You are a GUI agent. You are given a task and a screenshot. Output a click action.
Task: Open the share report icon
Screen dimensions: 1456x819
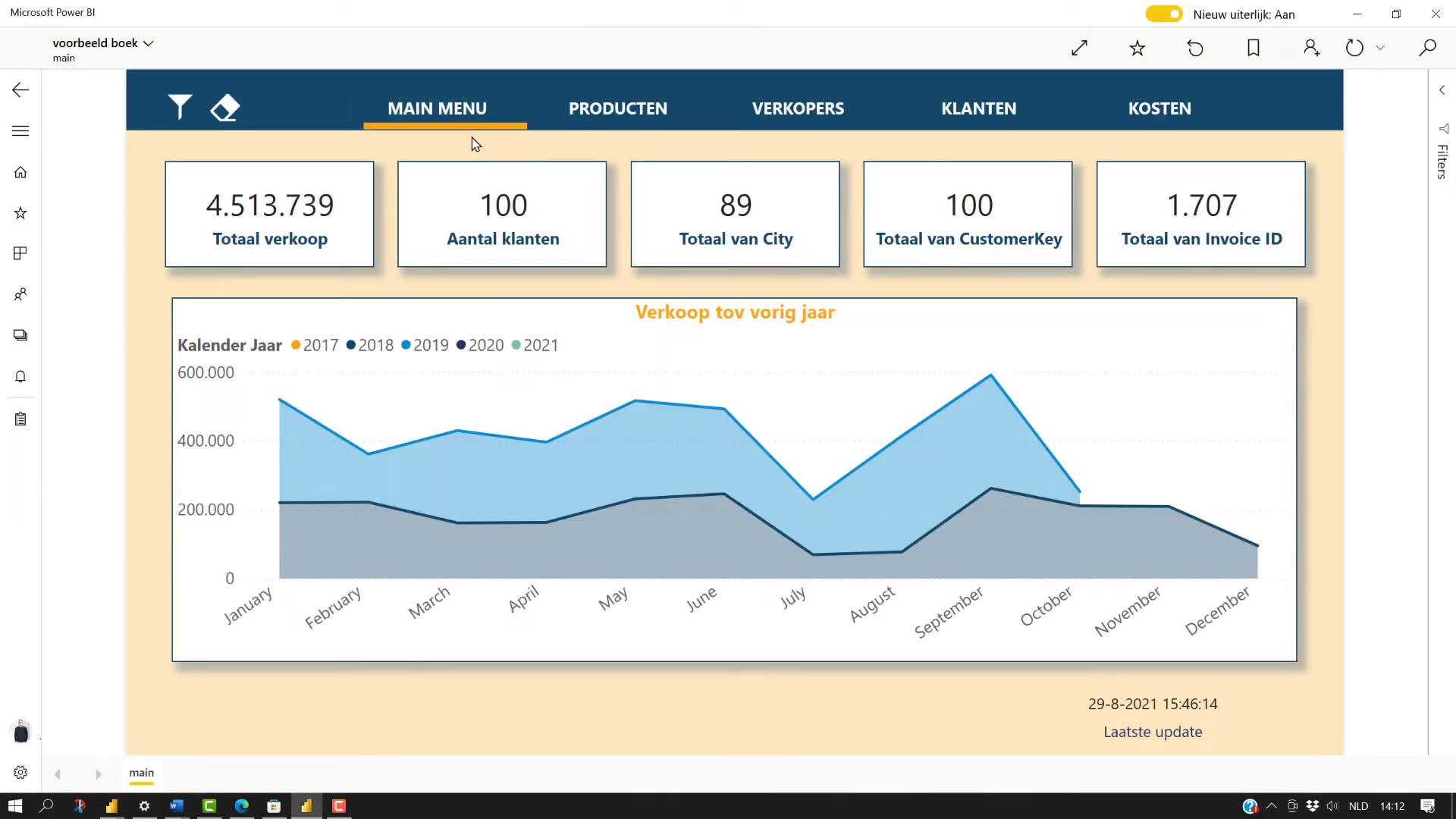[x=1311, y=48]
